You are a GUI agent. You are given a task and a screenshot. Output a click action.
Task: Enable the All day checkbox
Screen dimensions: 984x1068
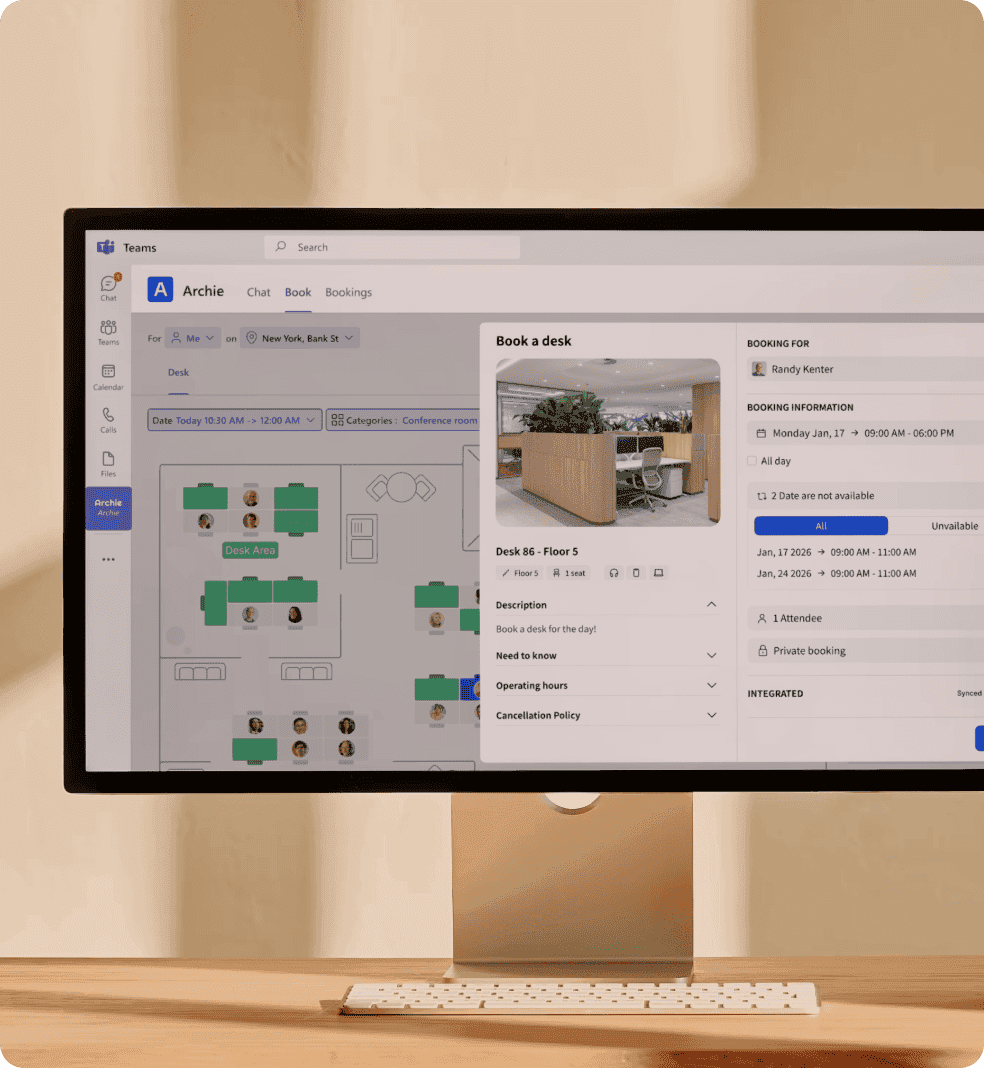(x=752, y=461)
